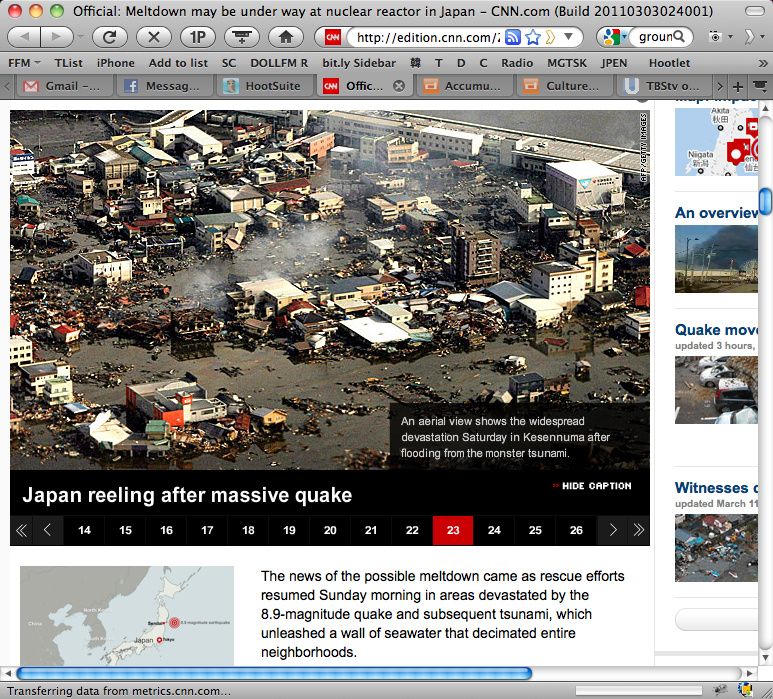Jump to last gallery photo with double arrow
773x699 pixels.
[x=637, y=531]
